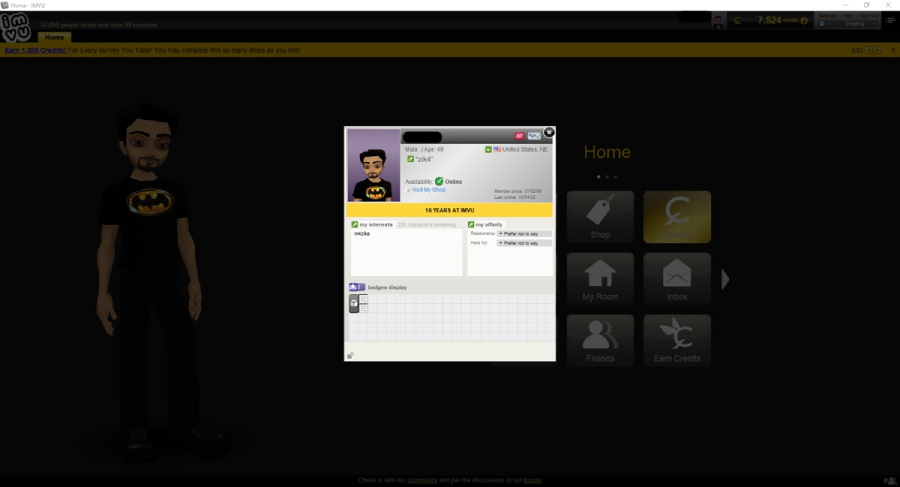Open the Earn 1,200 Credits link
The height and width of the screenshot is (487, 900).
[x=36, y=51]
